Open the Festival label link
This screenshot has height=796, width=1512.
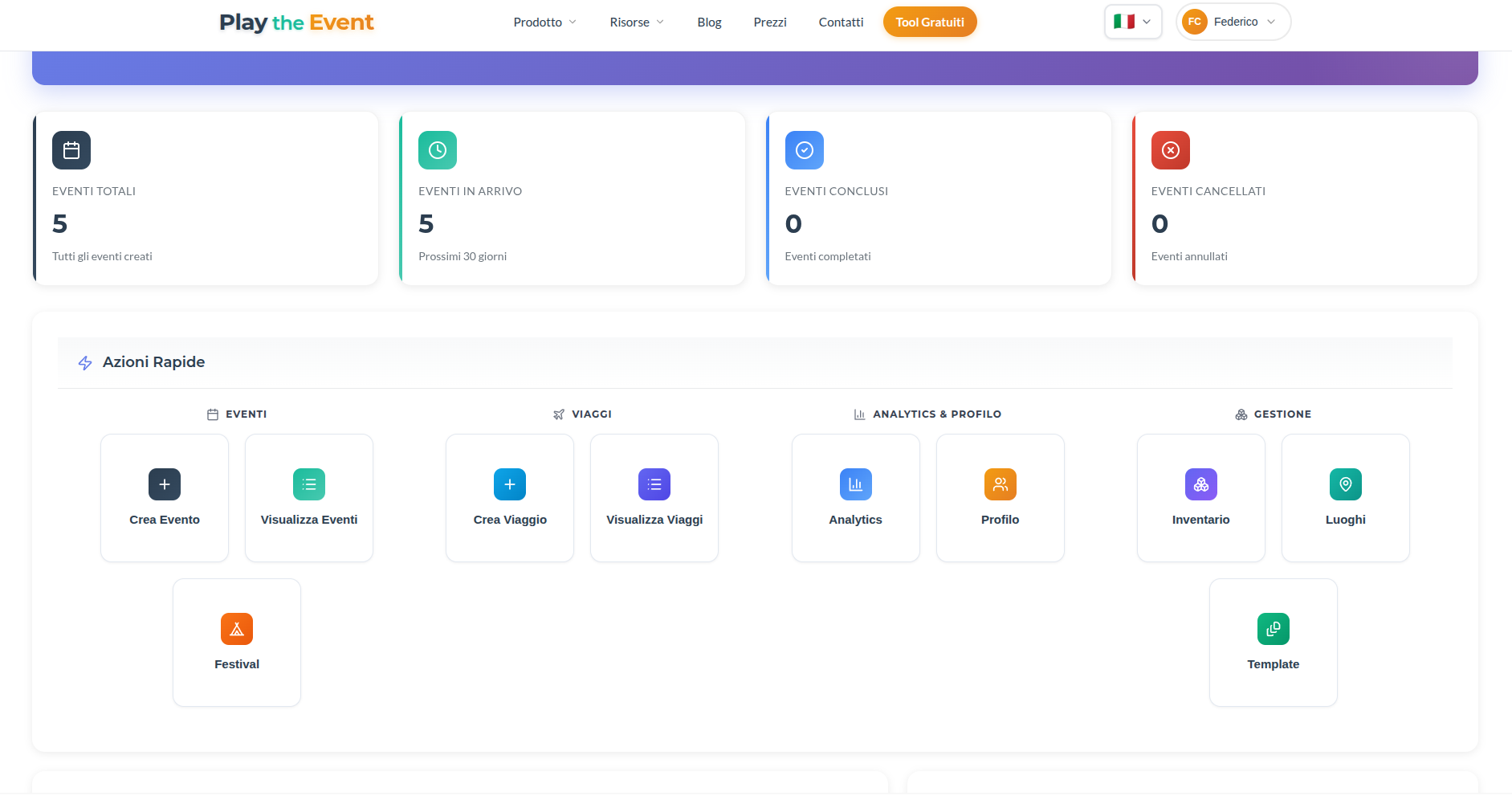coord(237,664)
